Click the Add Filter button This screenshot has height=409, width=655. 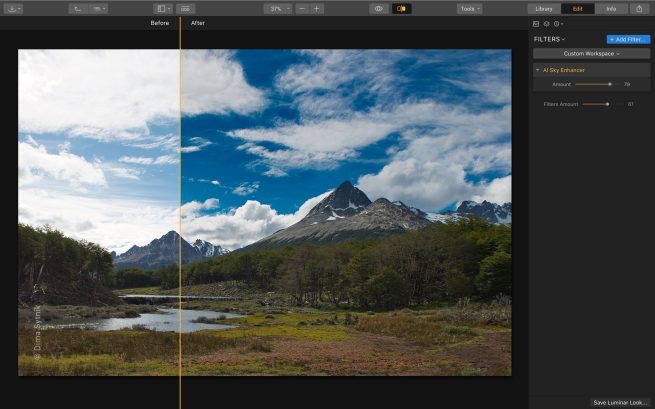(628, 39)
